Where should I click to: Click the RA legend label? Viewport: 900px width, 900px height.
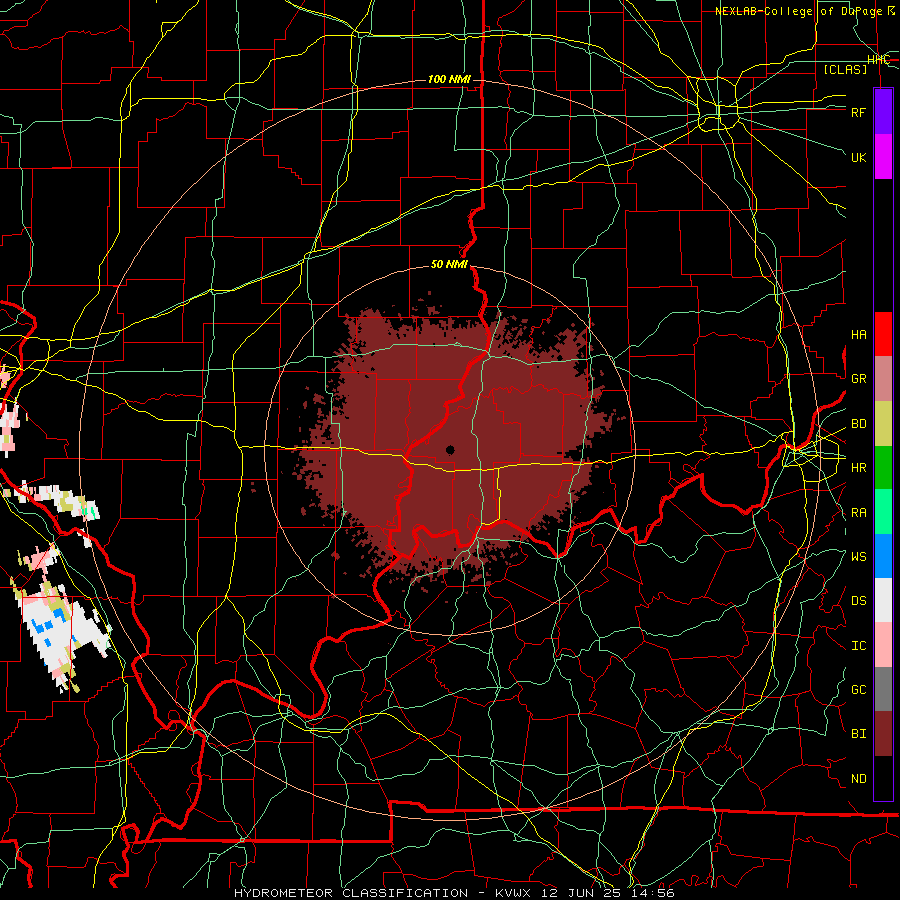click(x=858, y=513)
